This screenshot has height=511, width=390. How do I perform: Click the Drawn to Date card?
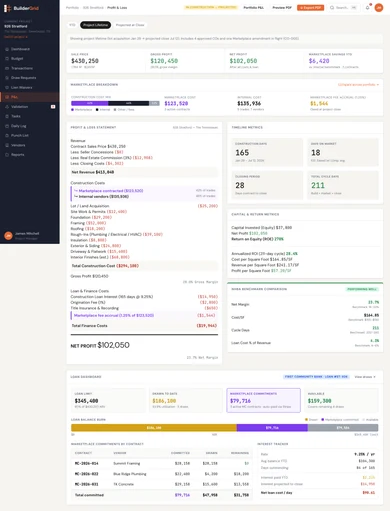click(186, 400)
